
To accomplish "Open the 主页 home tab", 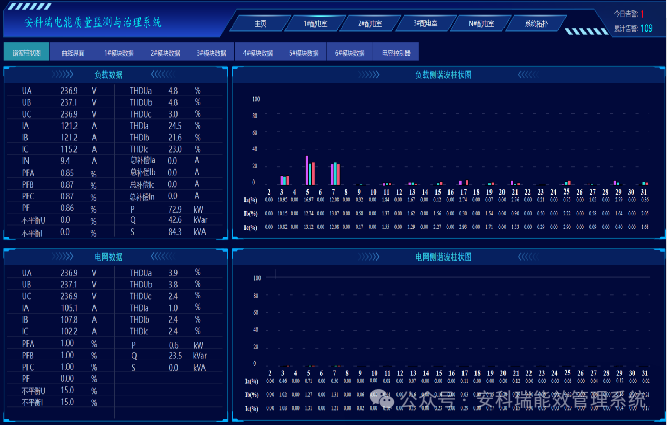I will click(x=260, y=23).
